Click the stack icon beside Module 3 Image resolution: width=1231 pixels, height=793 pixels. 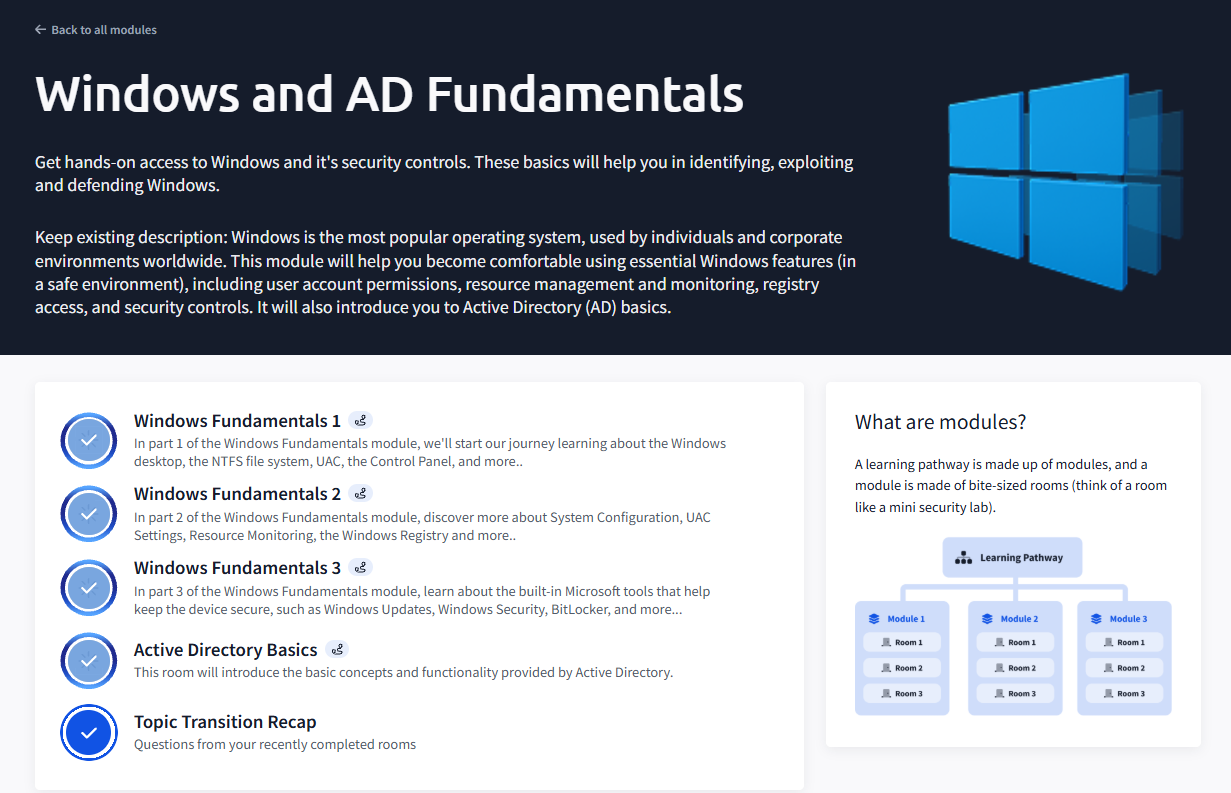1096,619
